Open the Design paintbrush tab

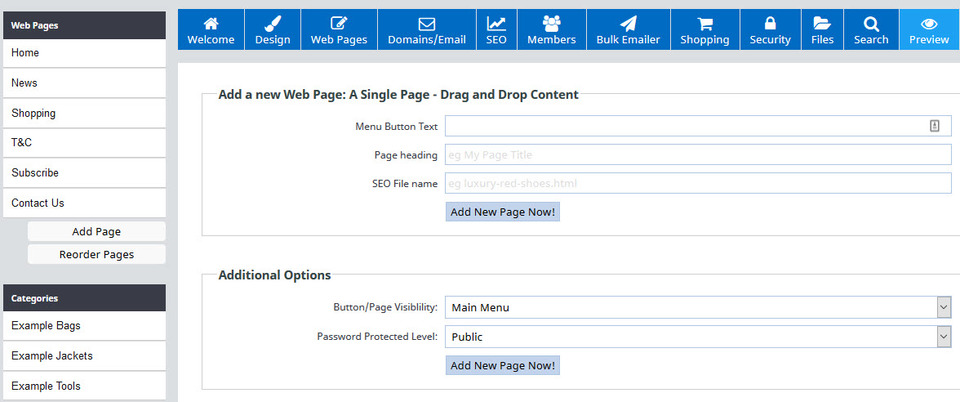click(x=272, y=24)
